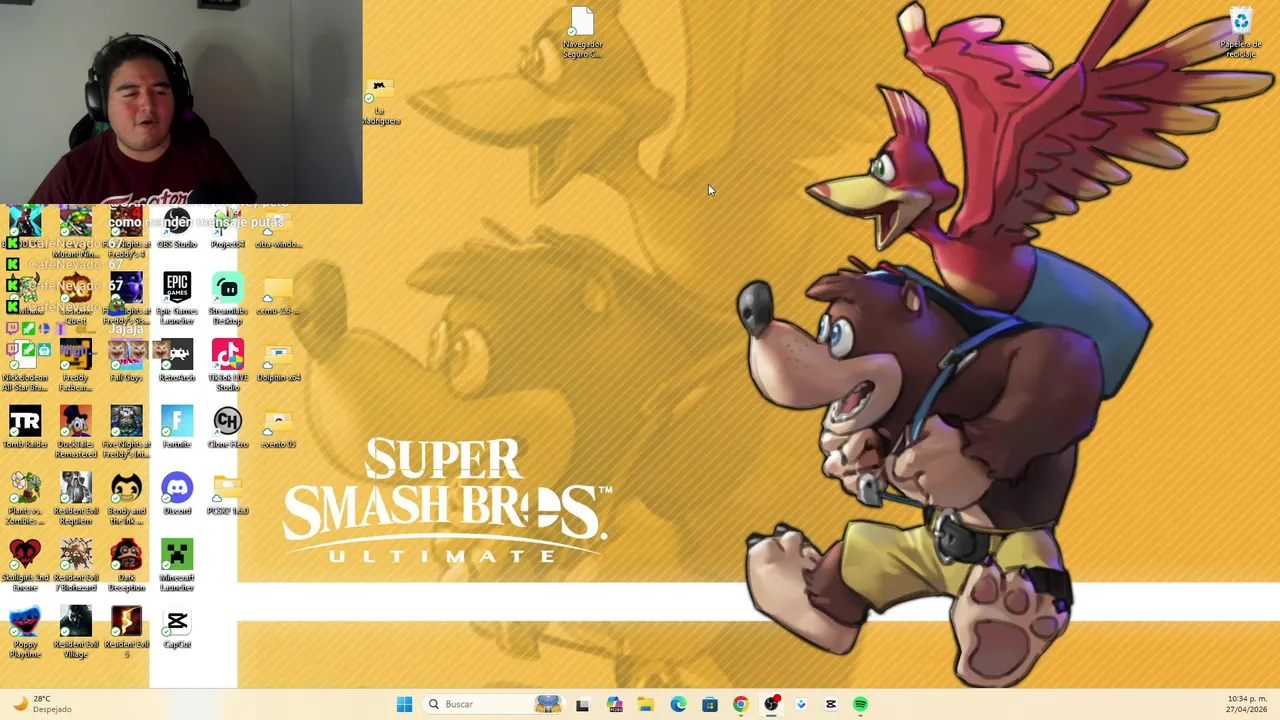
Task: Open TikTok LIVE Studio shortcut
Action: 228,365
